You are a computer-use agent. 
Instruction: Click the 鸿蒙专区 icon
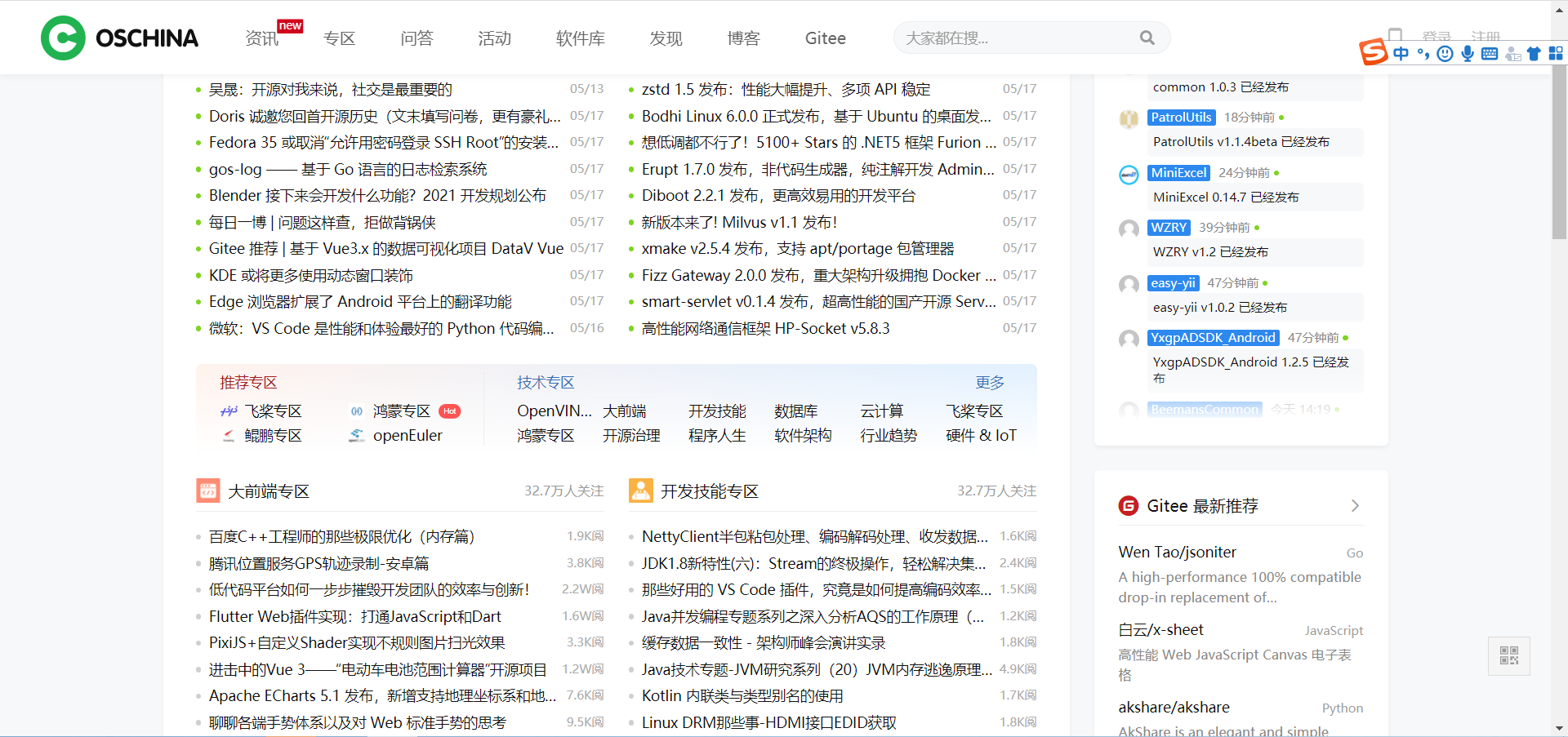(357, 411)
